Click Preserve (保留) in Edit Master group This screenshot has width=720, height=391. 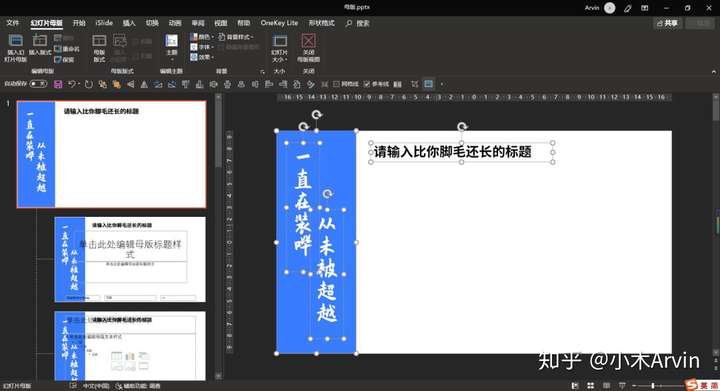pos(64,59)
